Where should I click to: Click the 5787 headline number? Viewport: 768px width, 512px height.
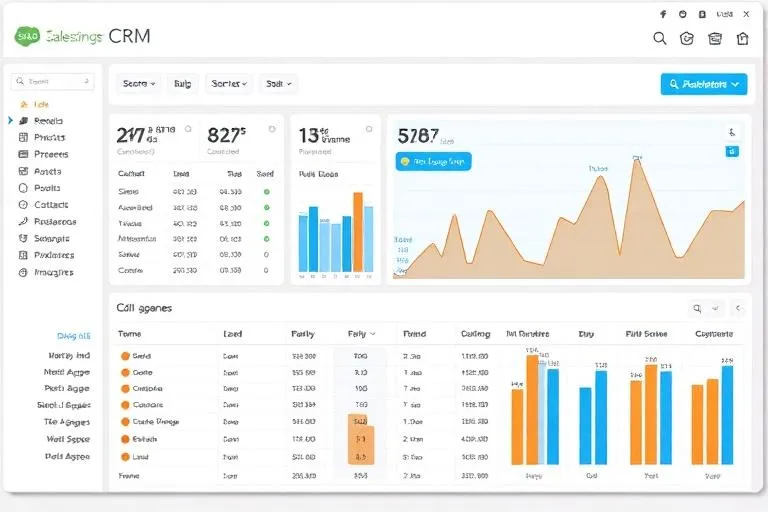click(418, 136)
